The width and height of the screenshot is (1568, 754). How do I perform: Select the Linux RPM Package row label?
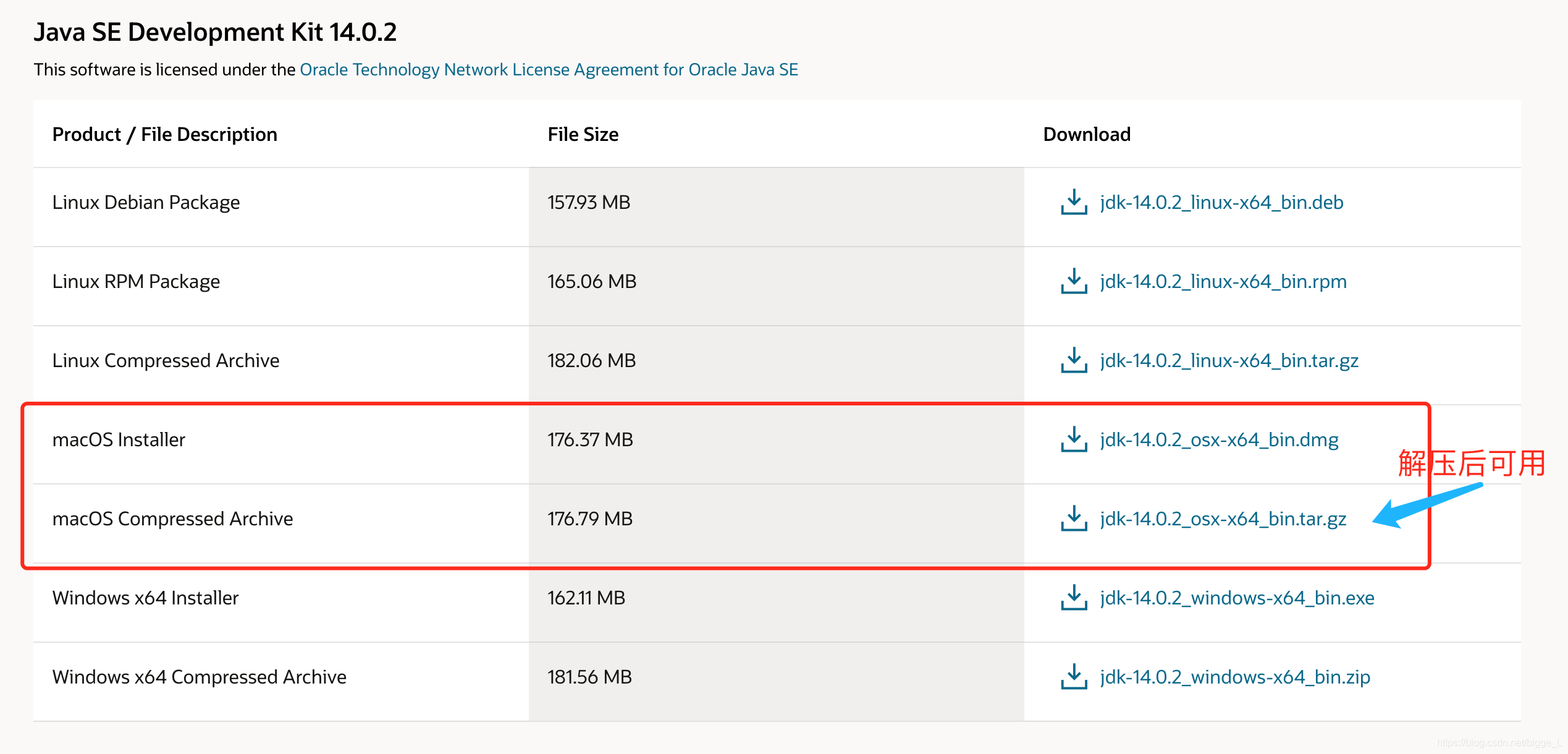[136, 282]
